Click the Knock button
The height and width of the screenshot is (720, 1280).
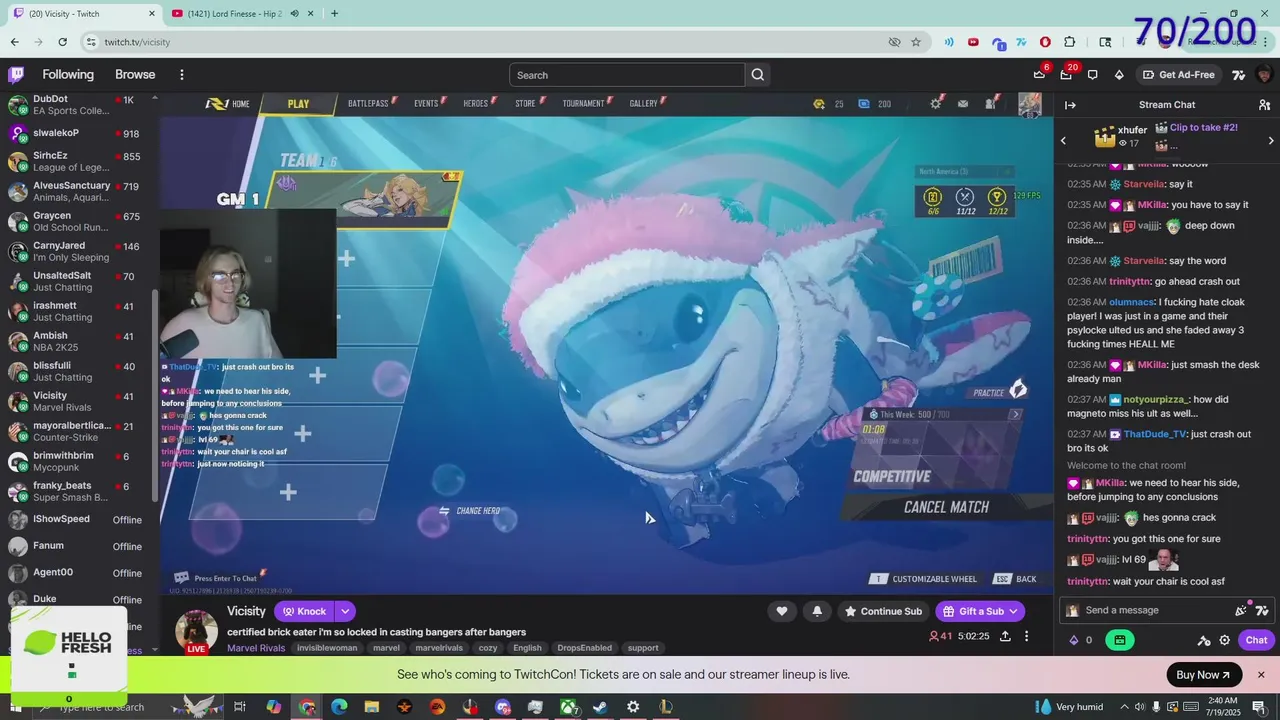[x=304, y=611]
